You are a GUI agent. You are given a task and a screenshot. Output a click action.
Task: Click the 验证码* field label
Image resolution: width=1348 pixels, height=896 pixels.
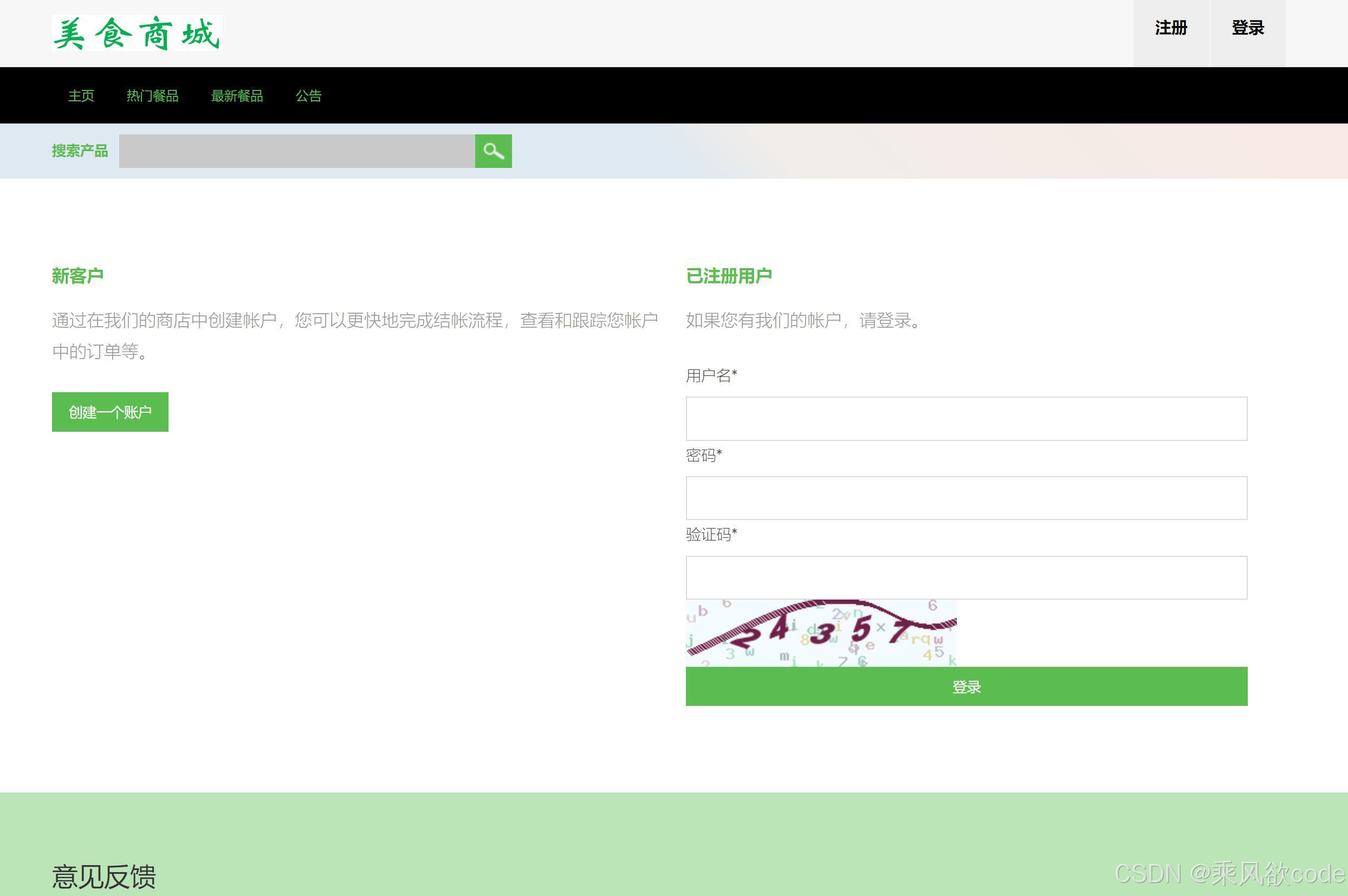[x=711, y=534]
